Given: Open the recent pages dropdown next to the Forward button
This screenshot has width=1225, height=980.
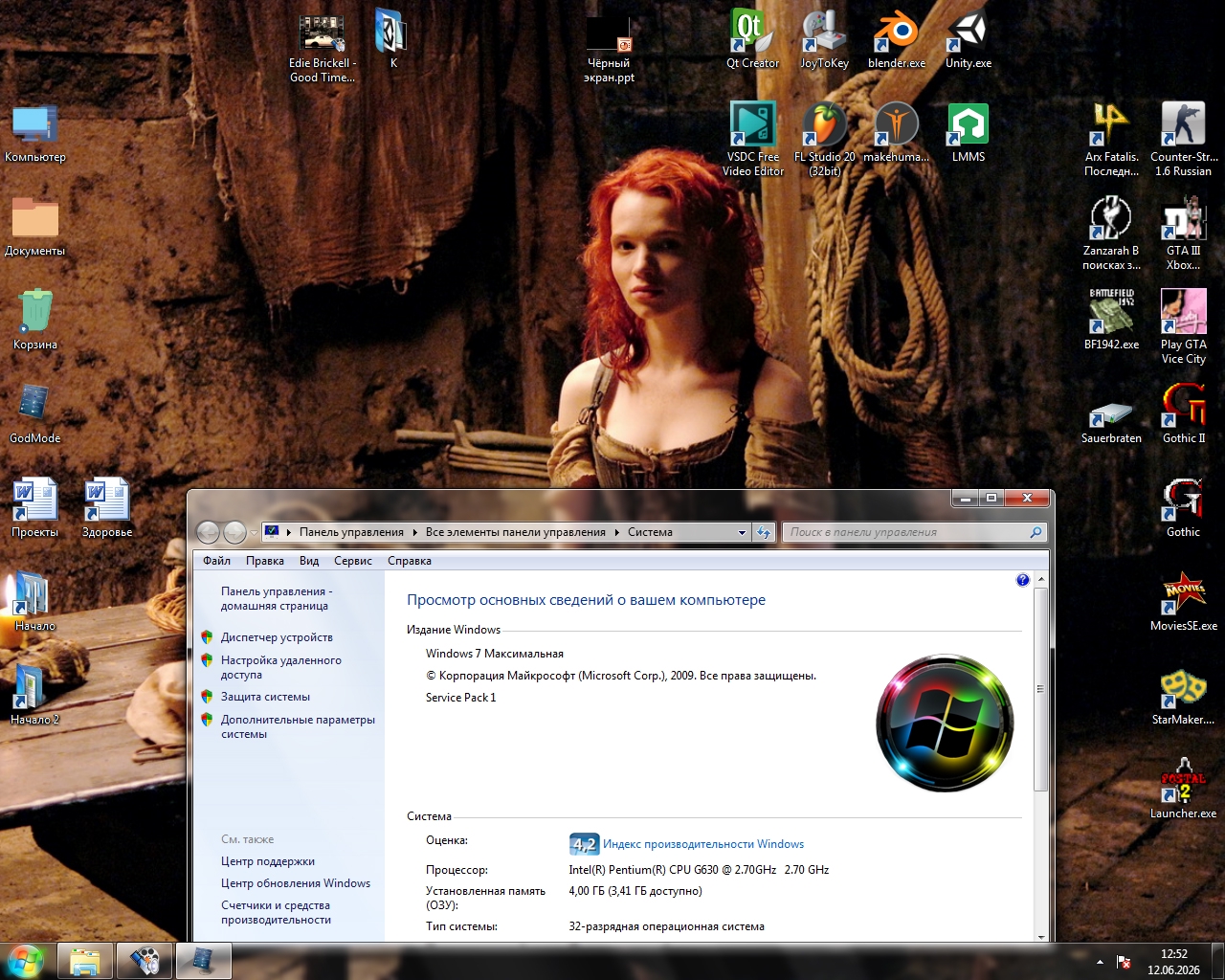Looking at the screenshot, I should click(254, 533).
